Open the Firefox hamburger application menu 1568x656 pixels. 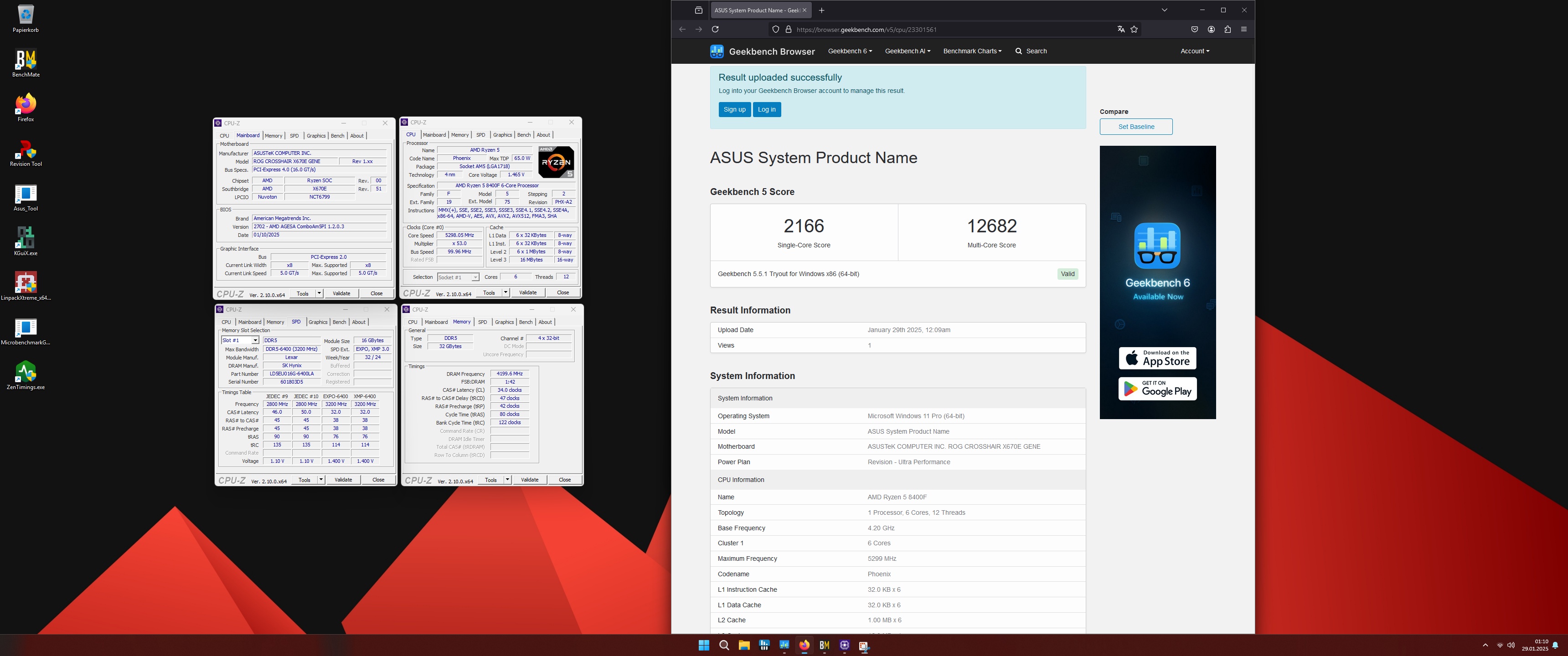[1243, 29]
